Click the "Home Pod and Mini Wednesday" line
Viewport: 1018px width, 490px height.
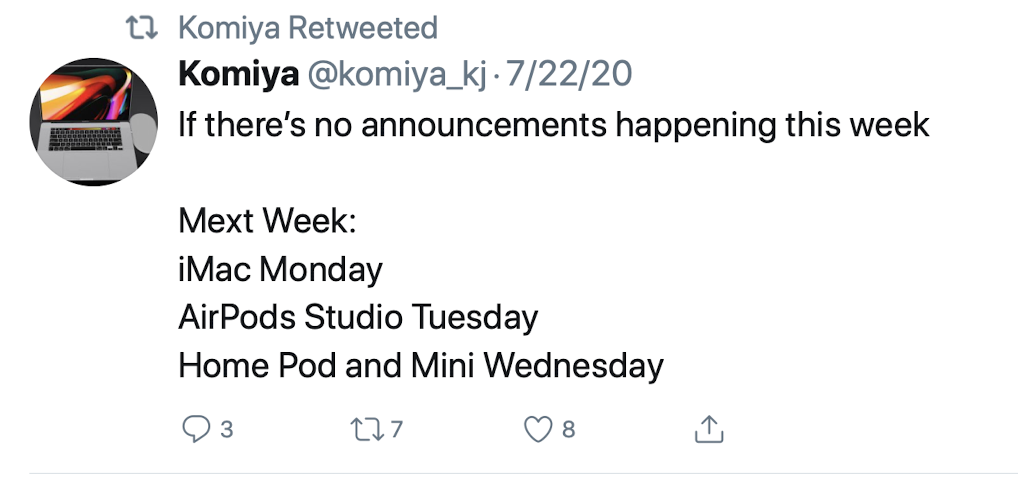[420, 366]
